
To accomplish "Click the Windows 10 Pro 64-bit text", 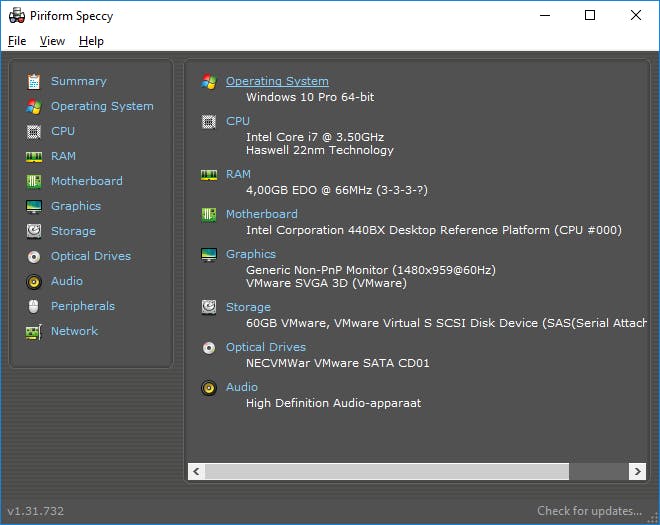I will click(310, 97).
